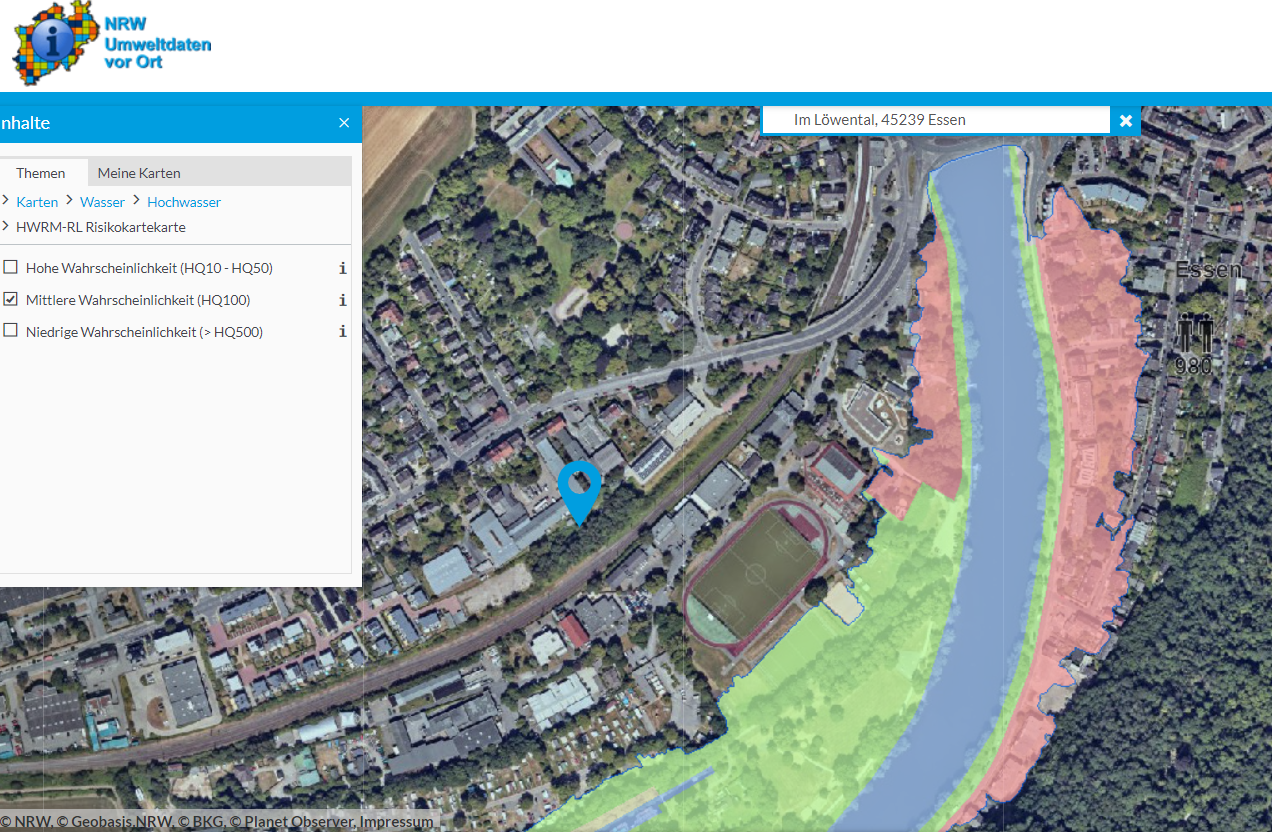Show info for Niedrige Wahrscheinlichkeit layer

coord(342,332)
